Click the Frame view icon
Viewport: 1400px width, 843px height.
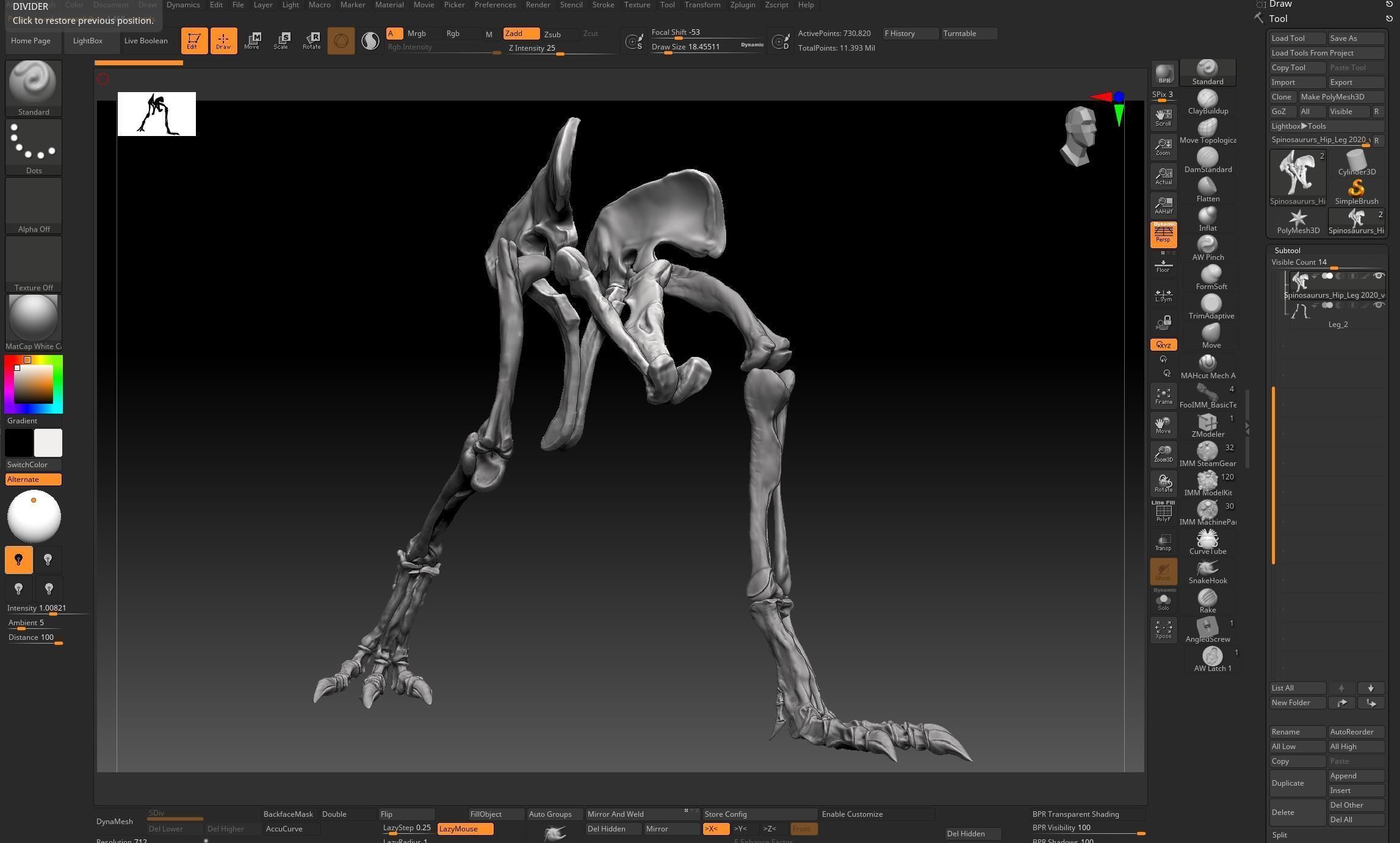pos(1163,396)
